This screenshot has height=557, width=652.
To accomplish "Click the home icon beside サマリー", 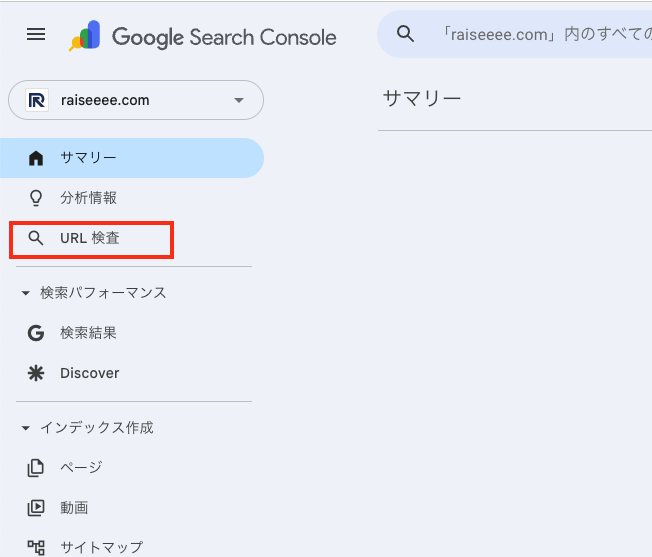I will tap(36, 158).
